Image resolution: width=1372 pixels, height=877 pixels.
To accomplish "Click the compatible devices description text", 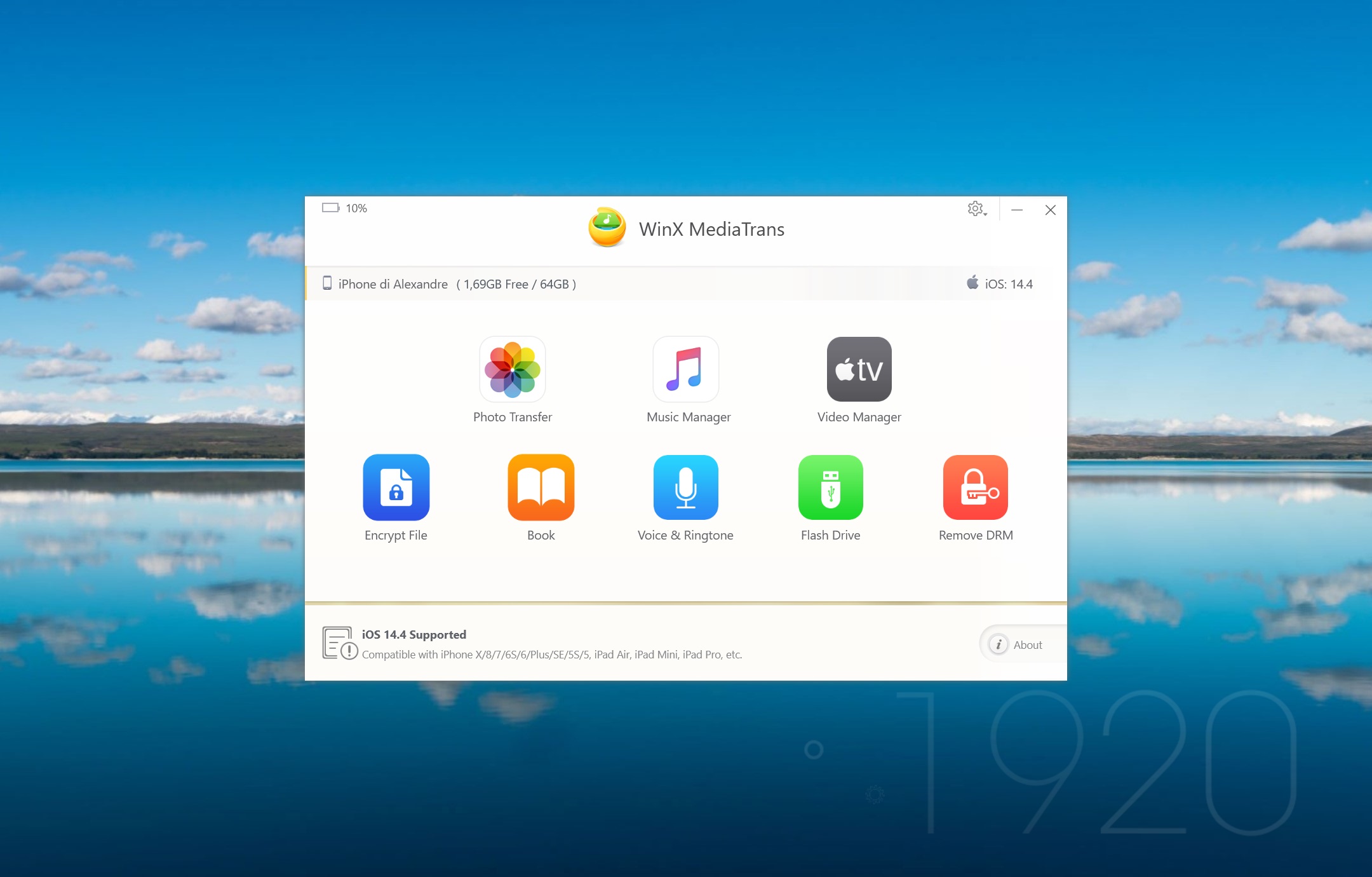I will click(x=552, y=655).
